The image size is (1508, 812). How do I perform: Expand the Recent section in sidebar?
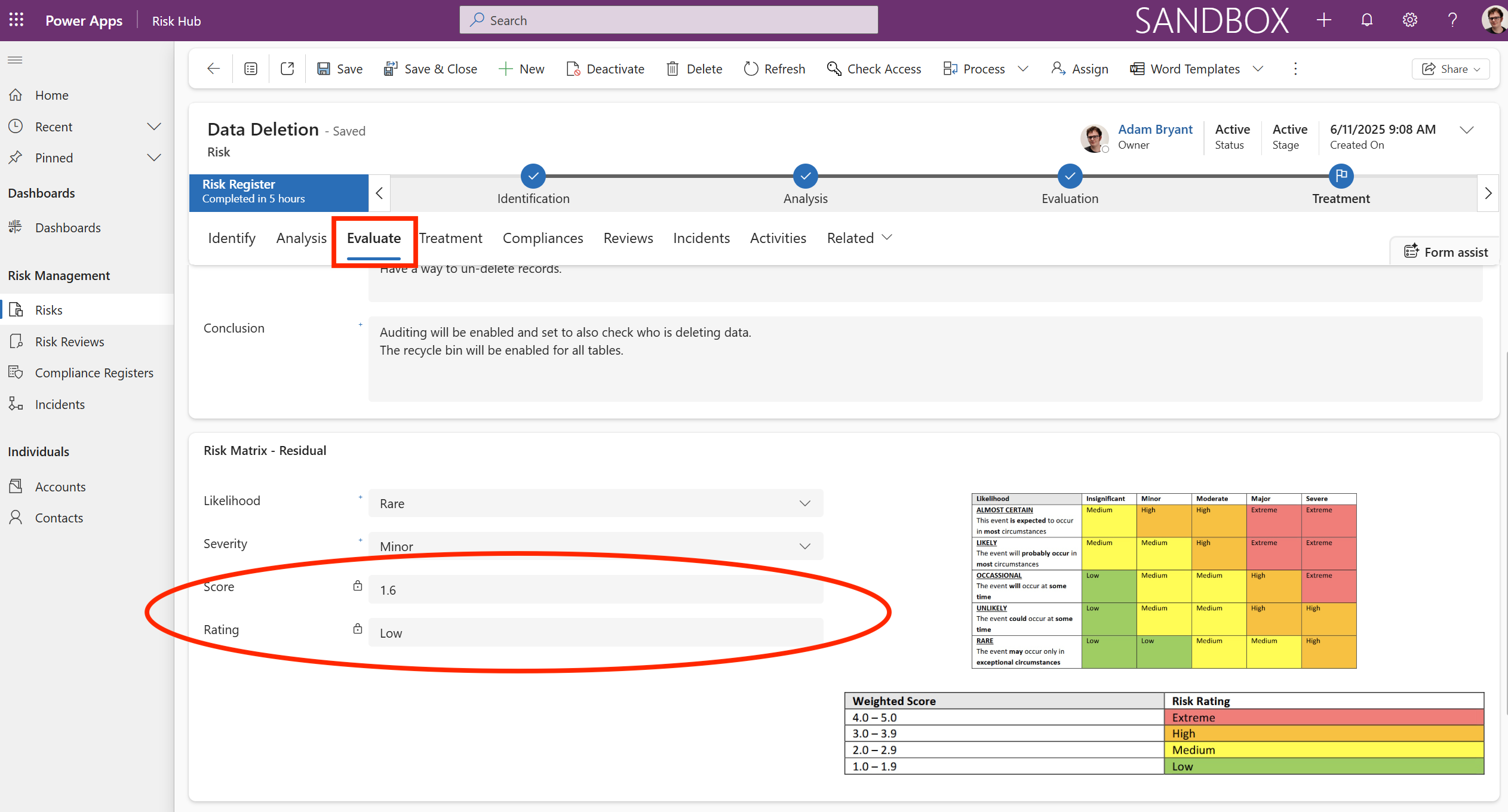153,127
